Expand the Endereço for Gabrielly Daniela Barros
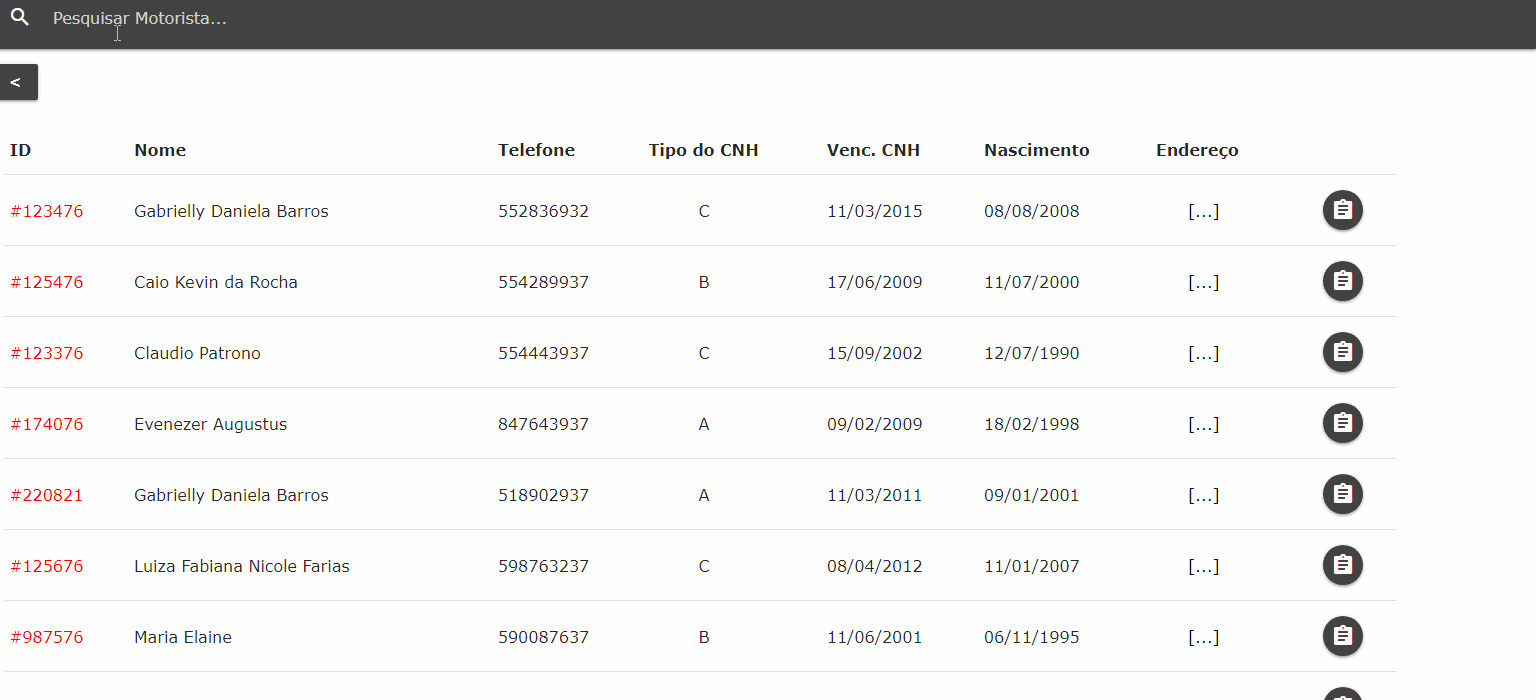The image size is (1536, 700). [x=1204, y=210]
